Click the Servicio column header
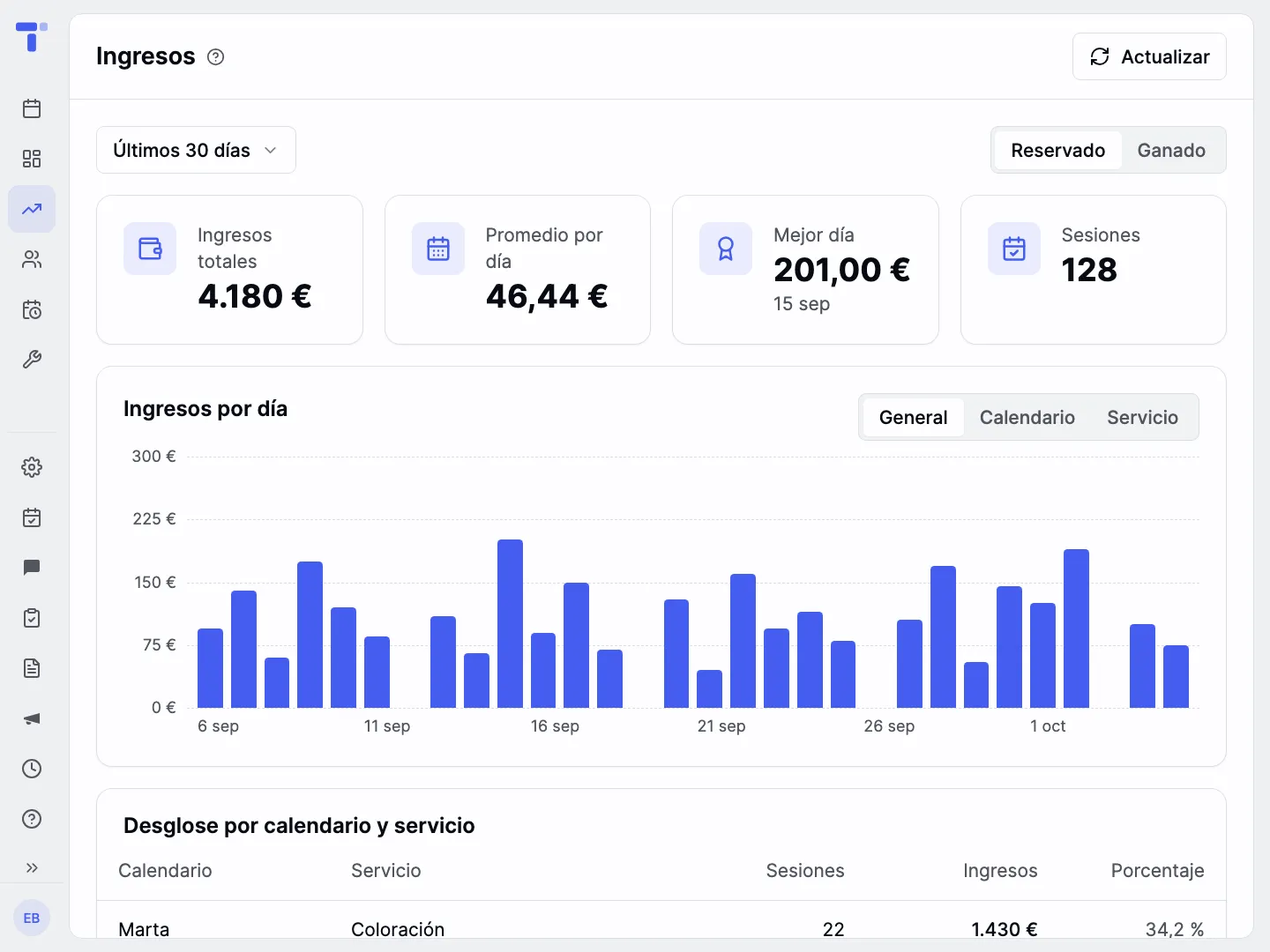1270x952 pixels. pyautogui.click(x=386, y=871)
